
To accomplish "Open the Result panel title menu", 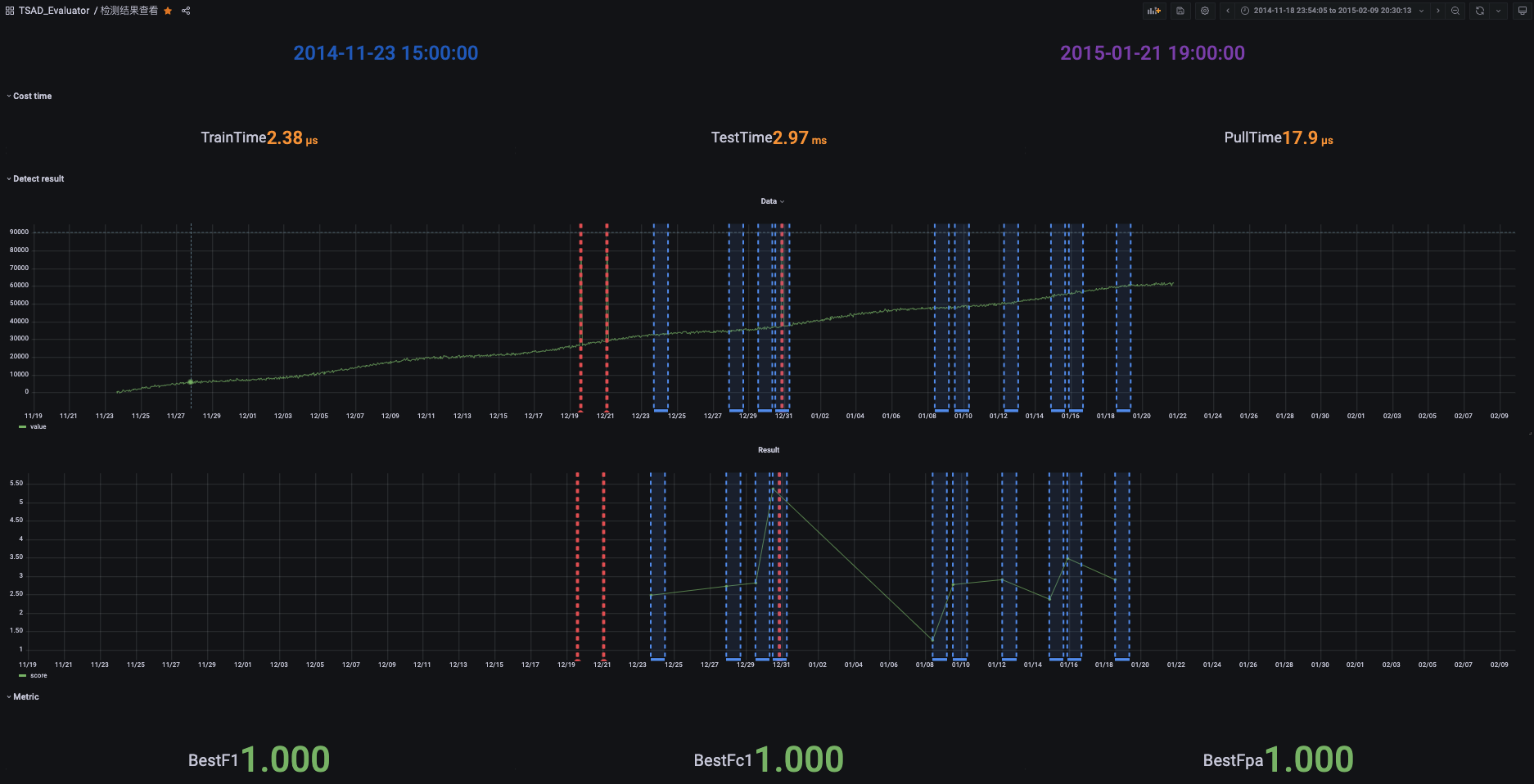I will pos(769,450).
